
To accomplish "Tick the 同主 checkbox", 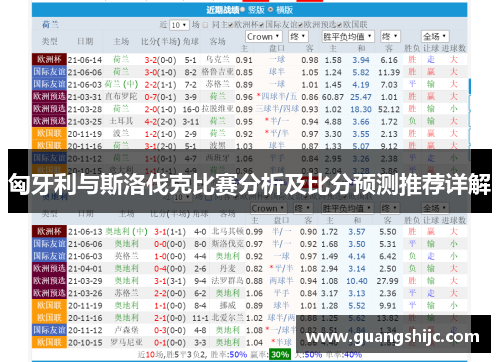I will pos(206,25).
